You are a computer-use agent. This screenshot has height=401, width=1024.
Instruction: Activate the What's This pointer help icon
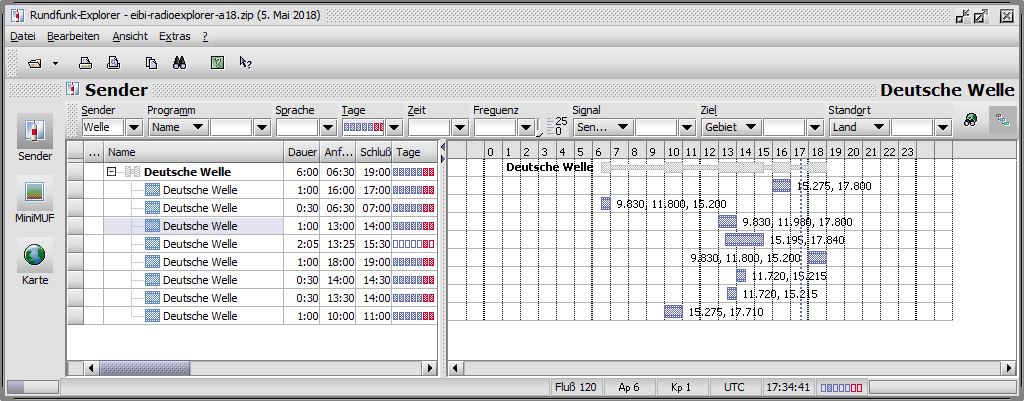[245, 63]
